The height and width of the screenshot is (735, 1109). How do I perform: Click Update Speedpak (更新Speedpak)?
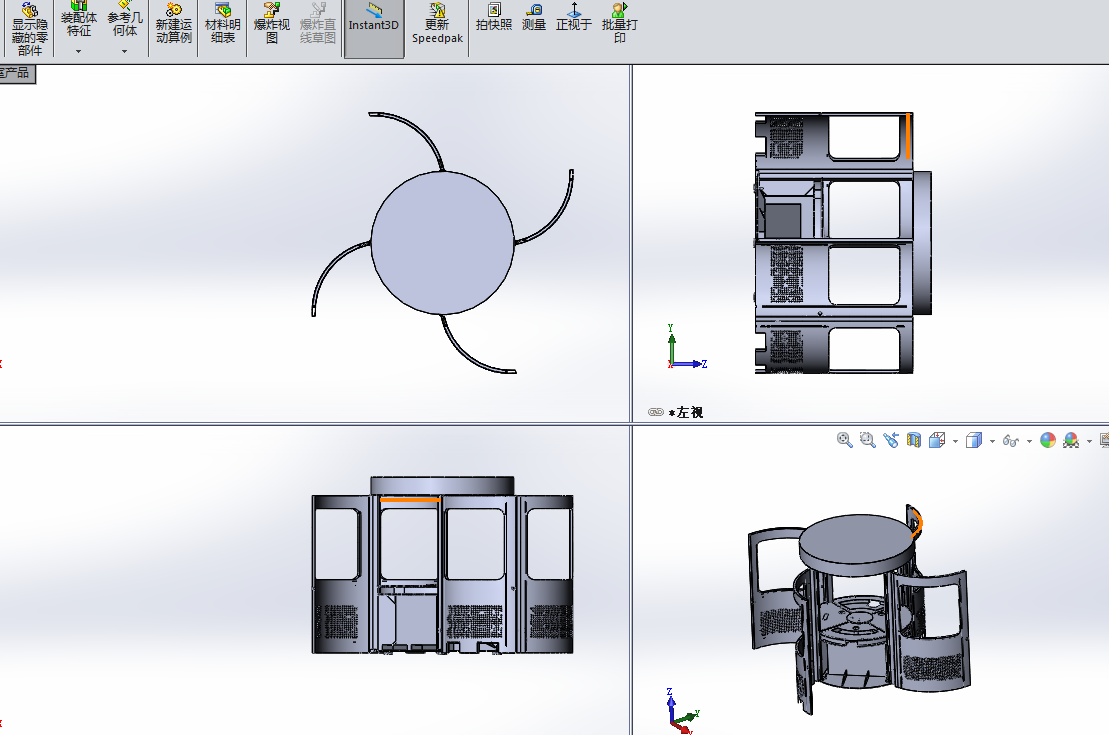click(437, 23)
